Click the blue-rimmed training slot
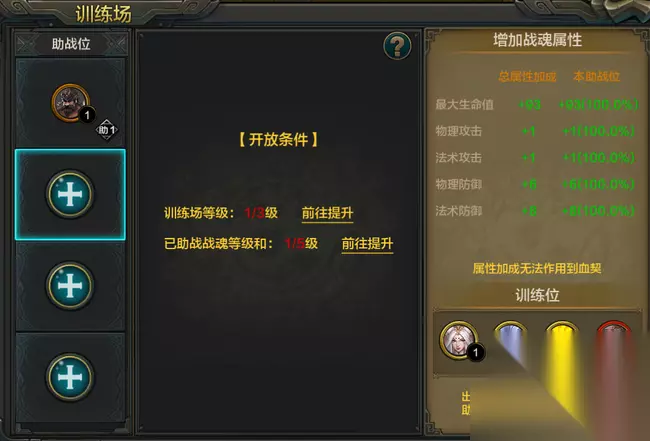 pyautogui.click(x=510, y=339)
